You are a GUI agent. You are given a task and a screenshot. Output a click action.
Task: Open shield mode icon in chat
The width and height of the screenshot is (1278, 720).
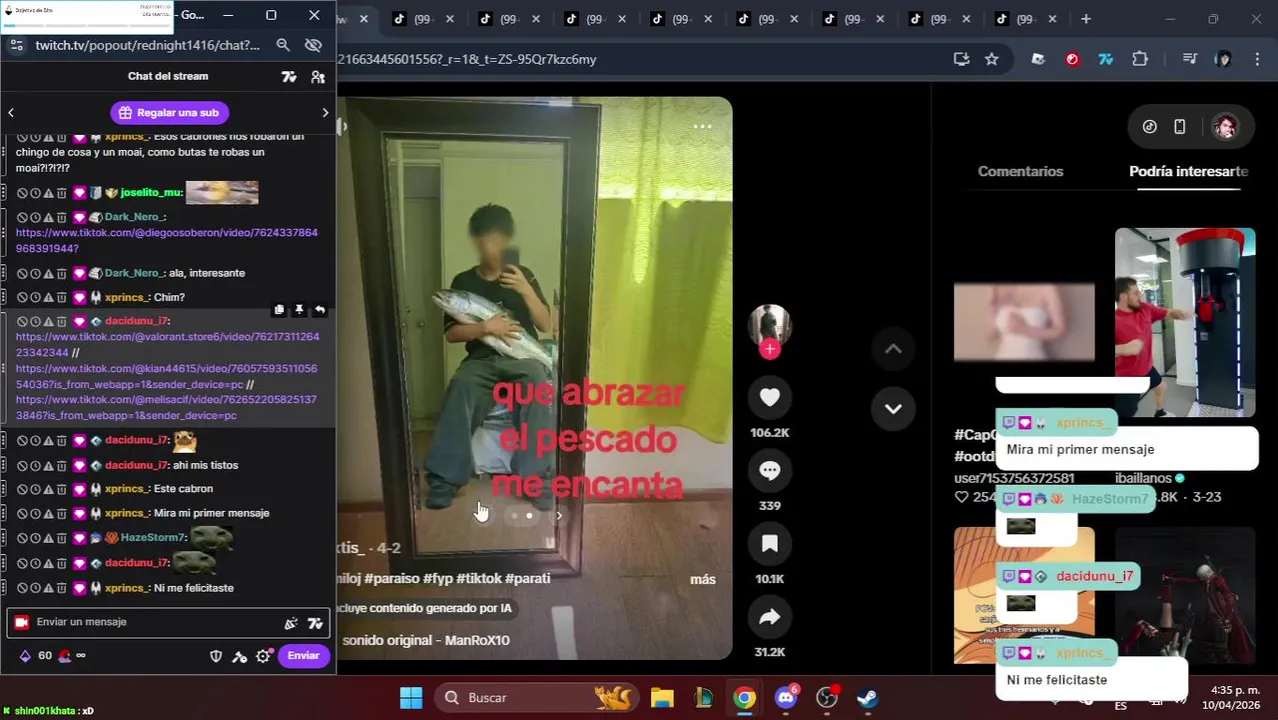pyautogui.click(x=215, y=656)
